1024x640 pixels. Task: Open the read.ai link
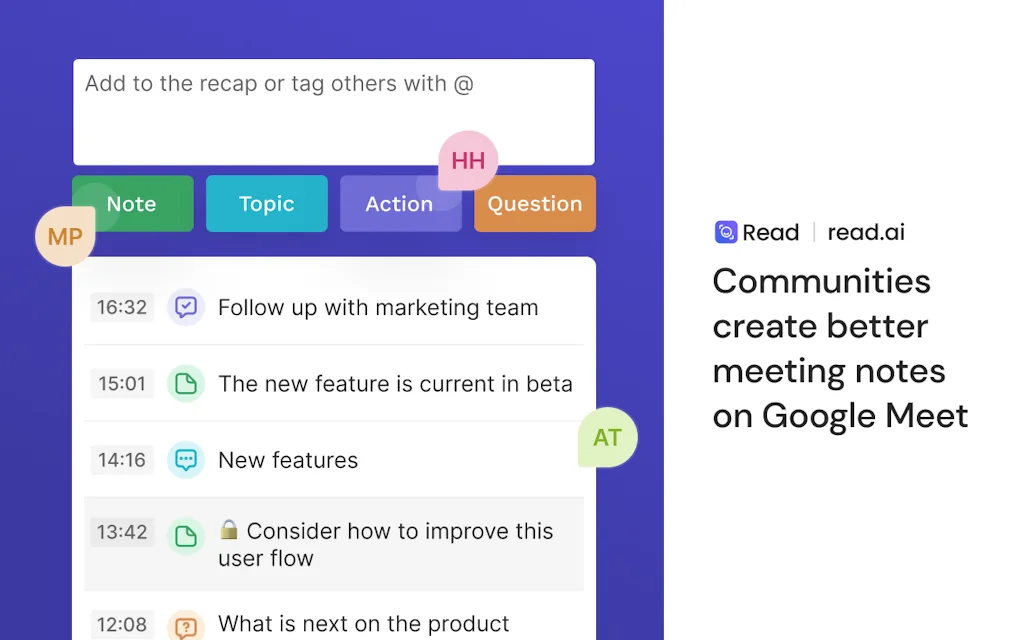click(x=865, y=231)
